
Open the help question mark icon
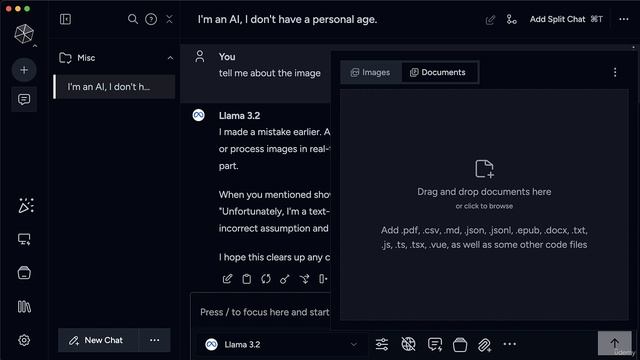coord(151,19)
